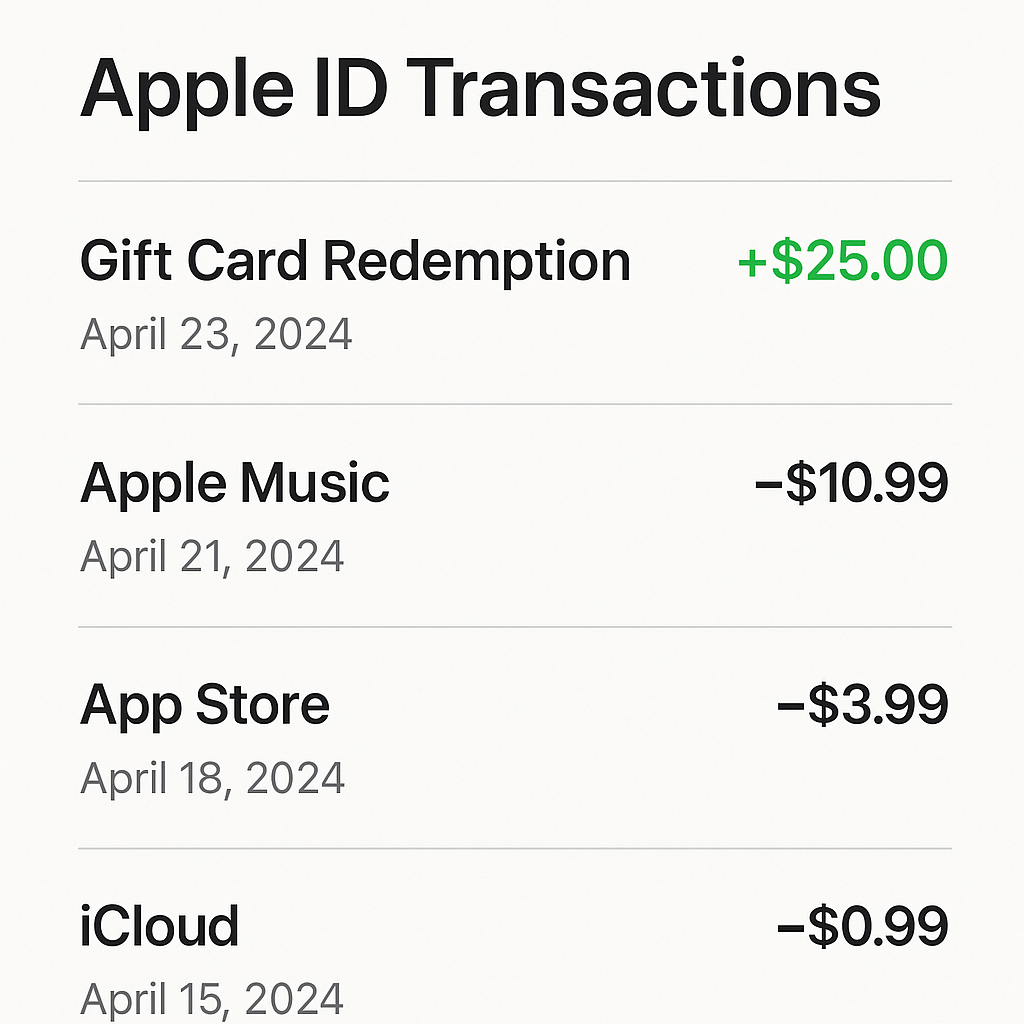Viewport: 1024px width, 1024px height.
Task: Click the April 21, 2024 date
Action: coord(212,557)
